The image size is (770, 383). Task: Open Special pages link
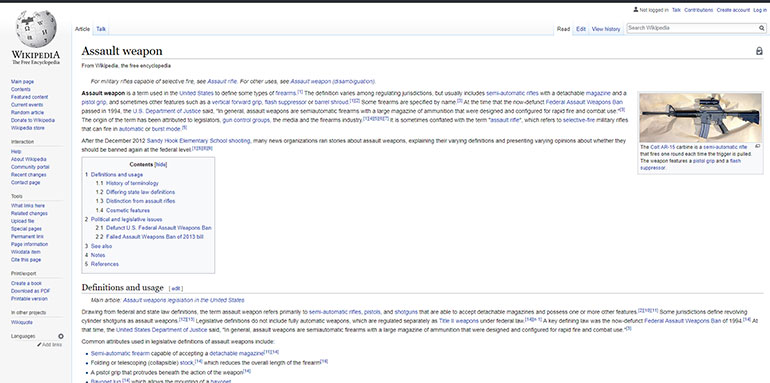point(27,229)
